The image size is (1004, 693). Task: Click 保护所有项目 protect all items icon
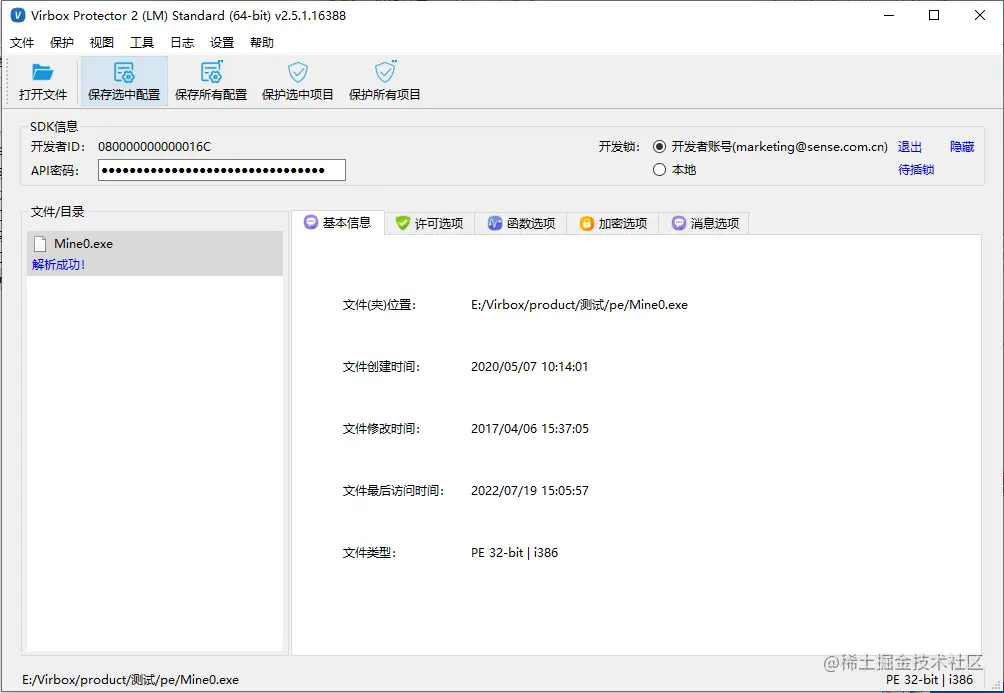click(x=385, y=72)
